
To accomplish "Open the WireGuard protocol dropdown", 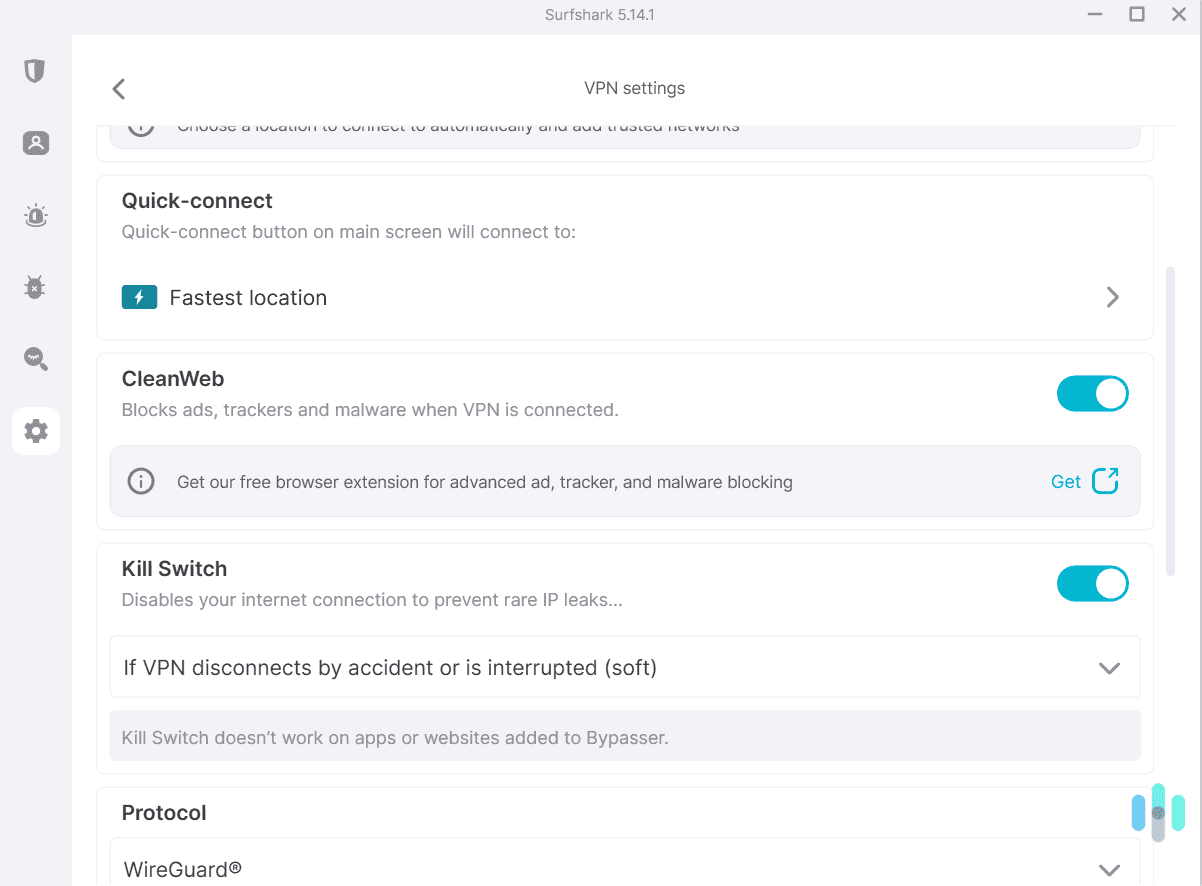I will [x=1109, y=870].
